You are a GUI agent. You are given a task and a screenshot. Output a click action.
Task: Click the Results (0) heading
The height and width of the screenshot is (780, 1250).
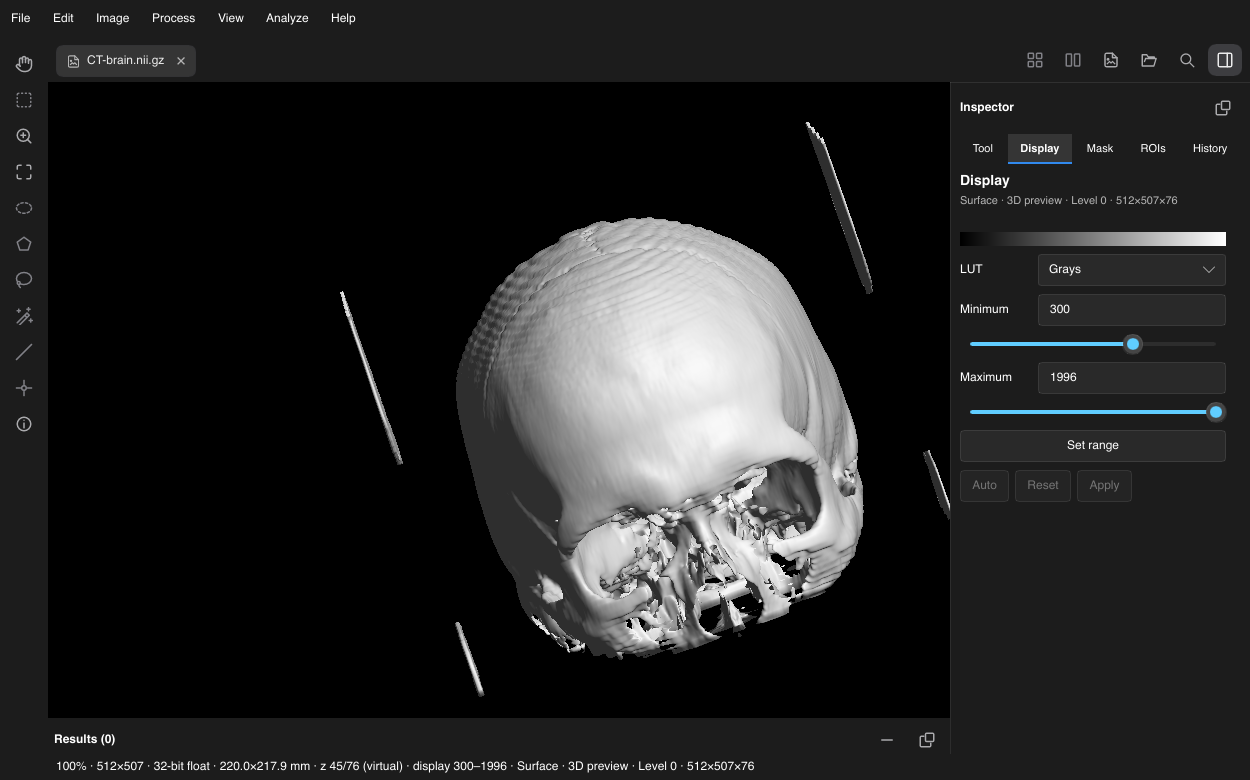[85, 739]
